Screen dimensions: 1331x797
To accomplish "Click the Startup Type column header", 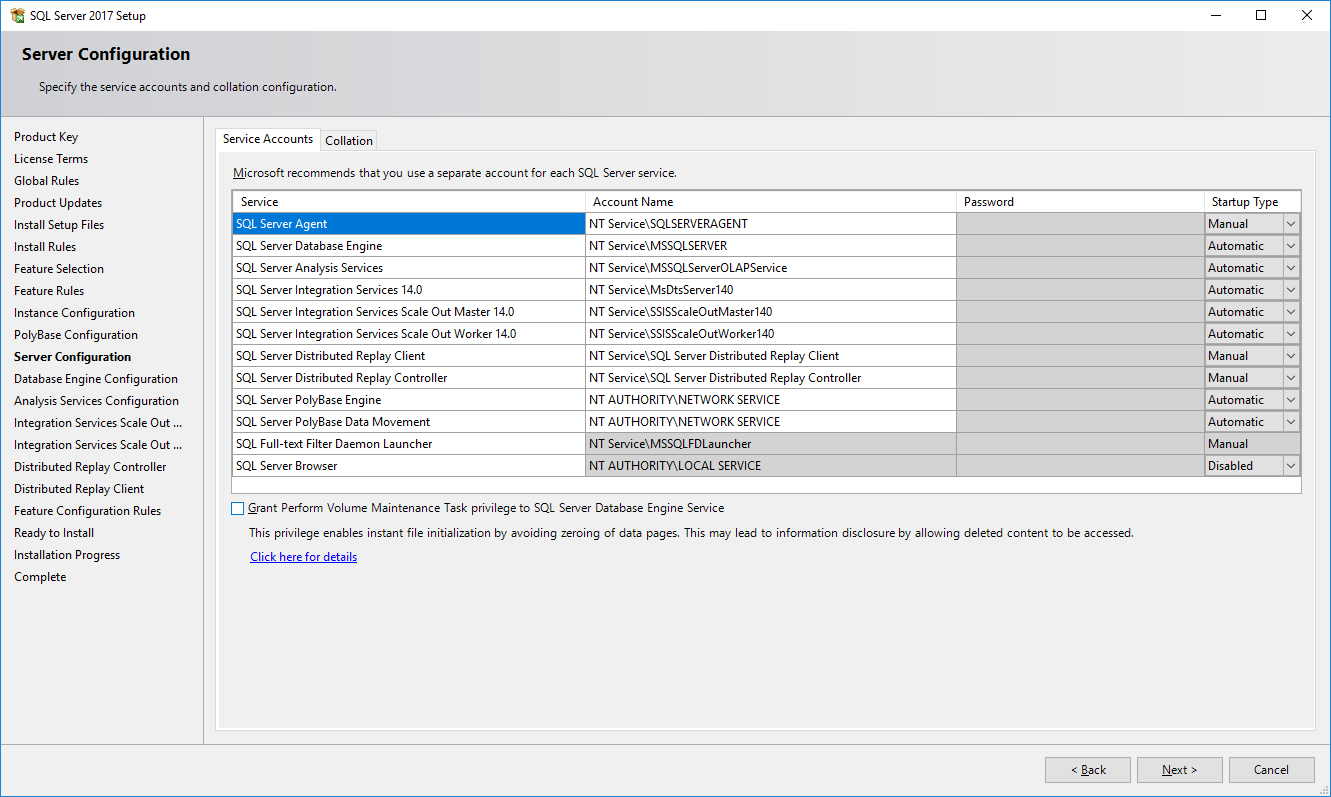I will click(x=1252, y=202).
